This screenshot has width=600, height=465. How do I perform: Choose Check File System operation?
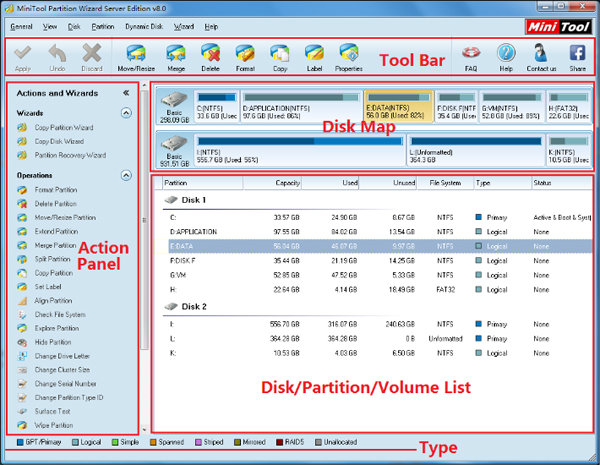click(60, 315)
